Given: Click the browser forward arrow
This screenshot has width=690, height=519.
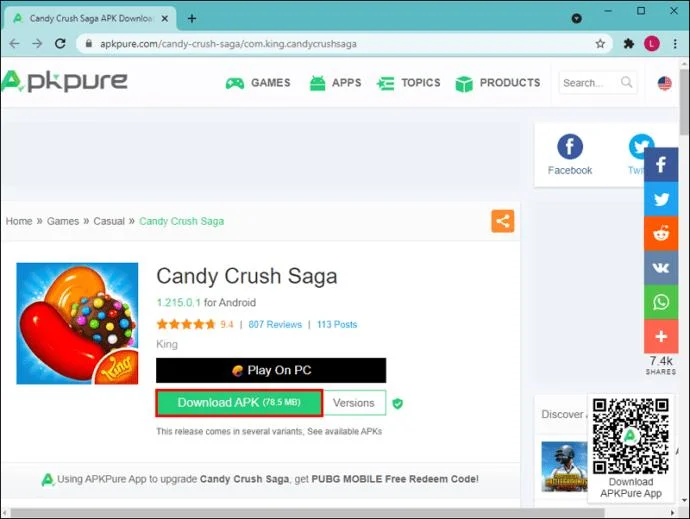Looking at the screenshot, I should [37, 44].
